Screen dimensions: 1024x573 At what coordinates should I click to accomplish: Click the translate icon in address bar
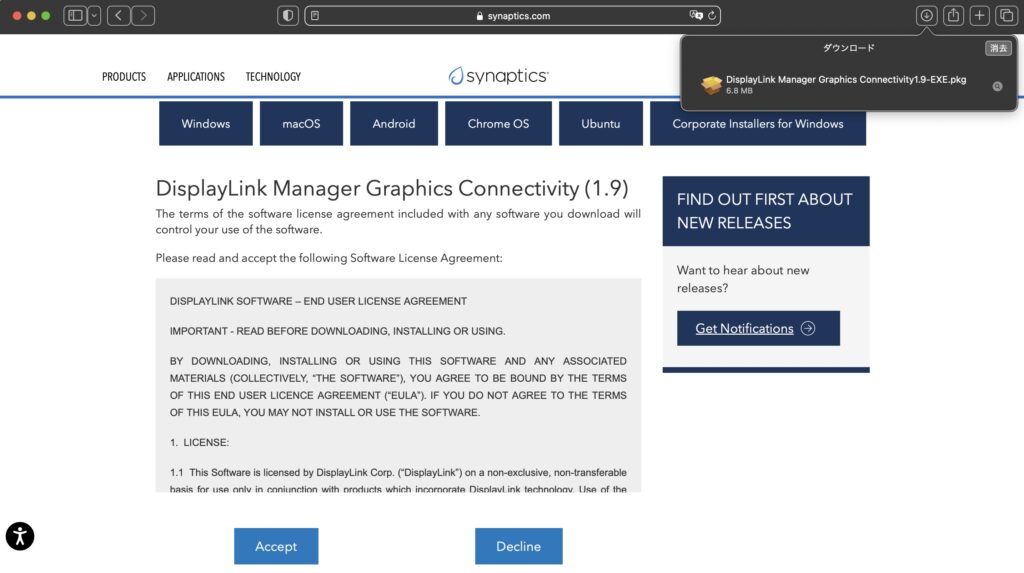[696, 15]
